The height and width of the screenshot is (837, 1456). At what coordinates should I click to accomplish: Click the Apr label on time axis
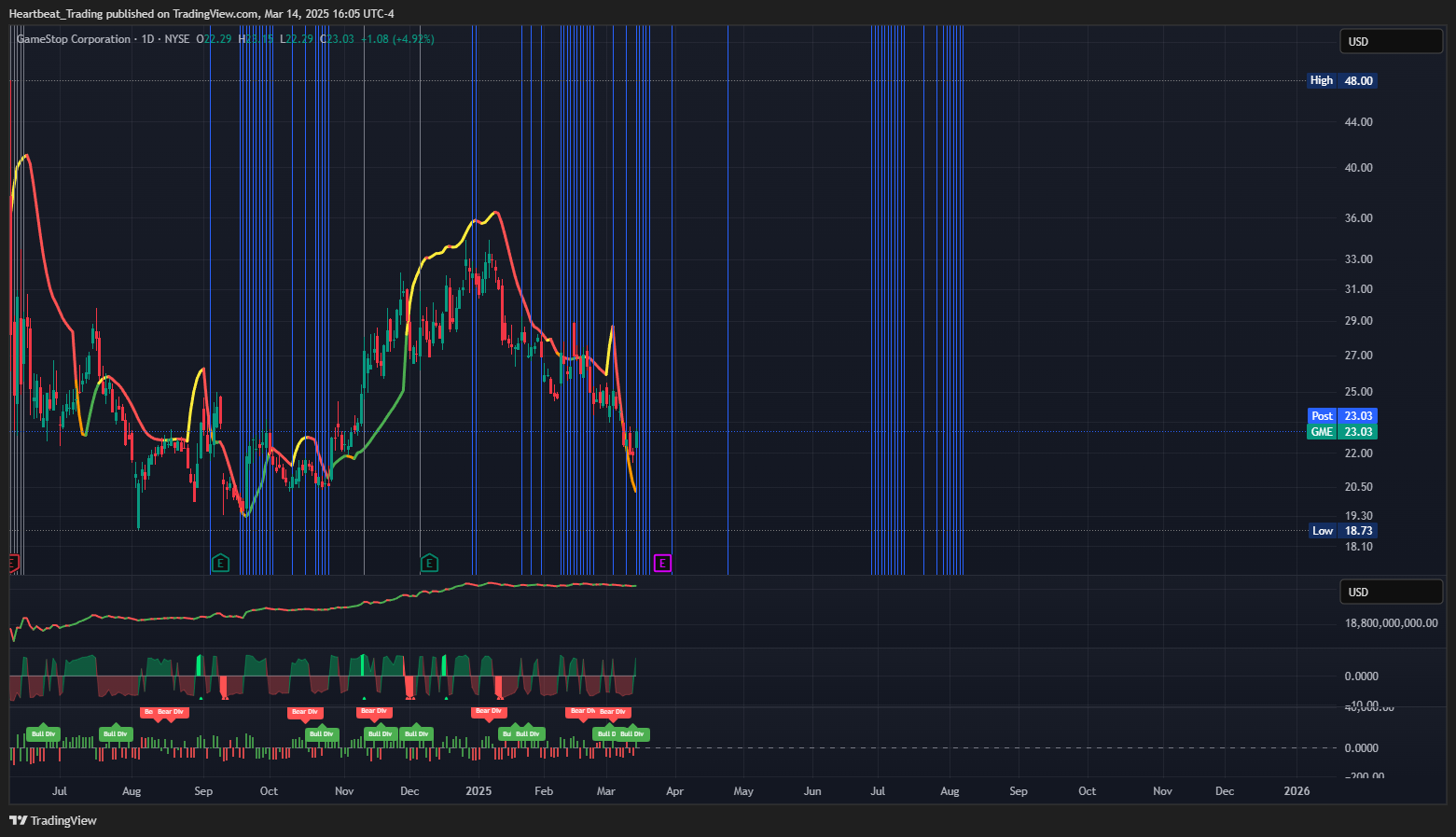pos(675,790)
